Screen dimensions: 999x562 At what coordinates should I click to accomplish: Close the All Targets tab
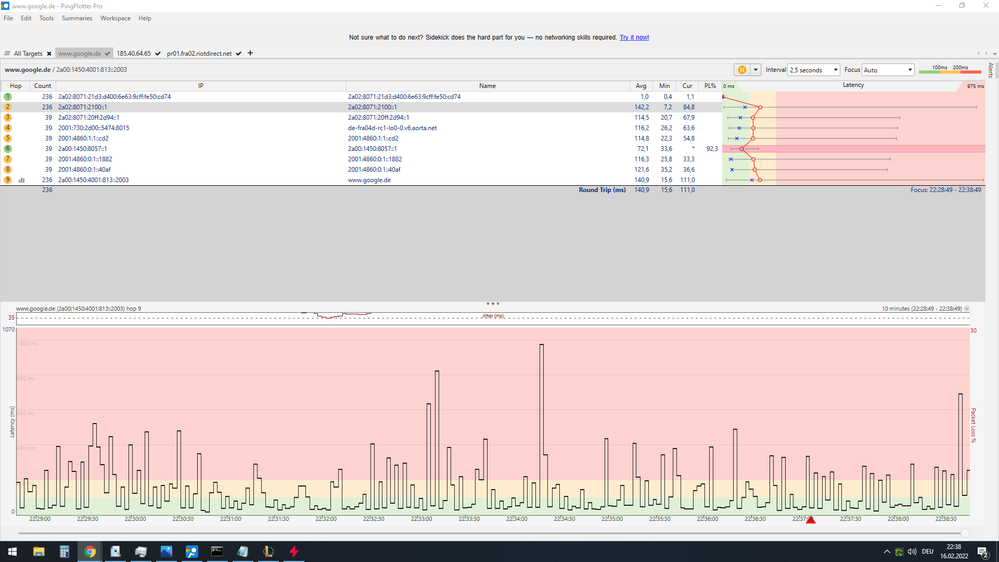coord(49,54)
